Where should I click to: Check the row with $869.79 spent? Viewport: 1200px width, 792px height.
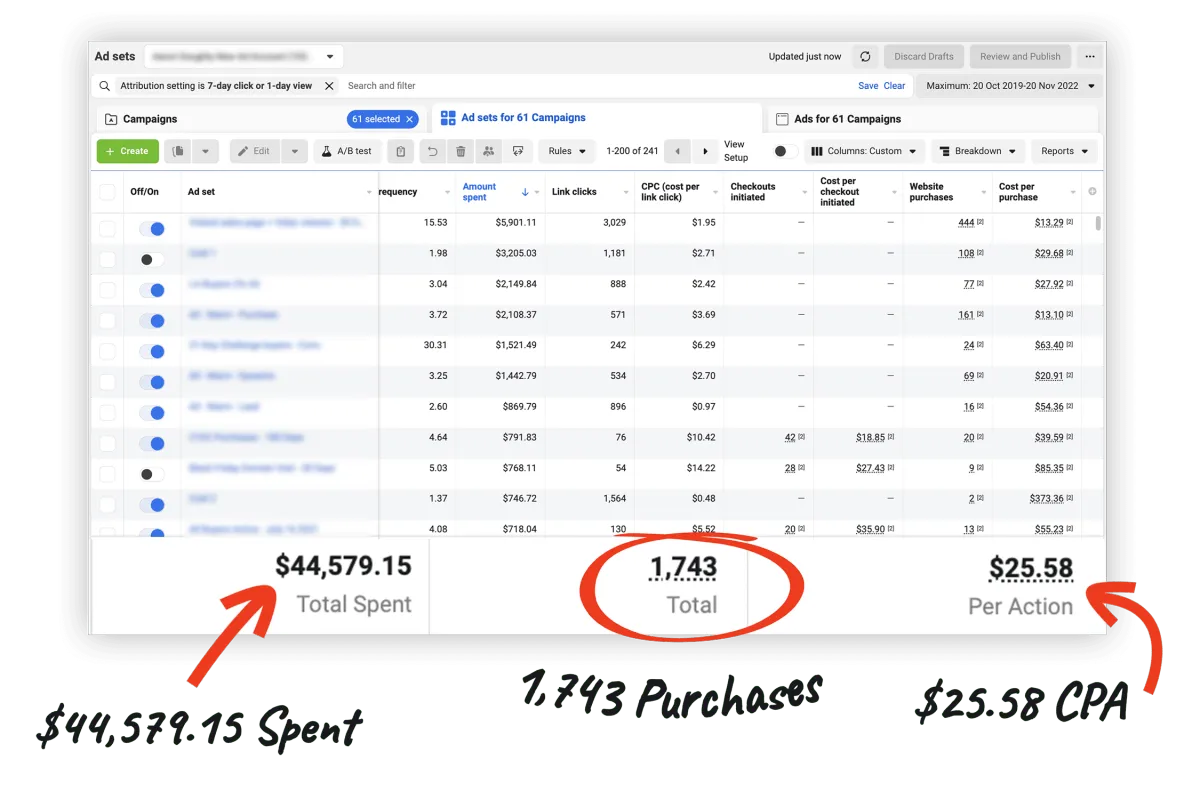tap(107, 413)
